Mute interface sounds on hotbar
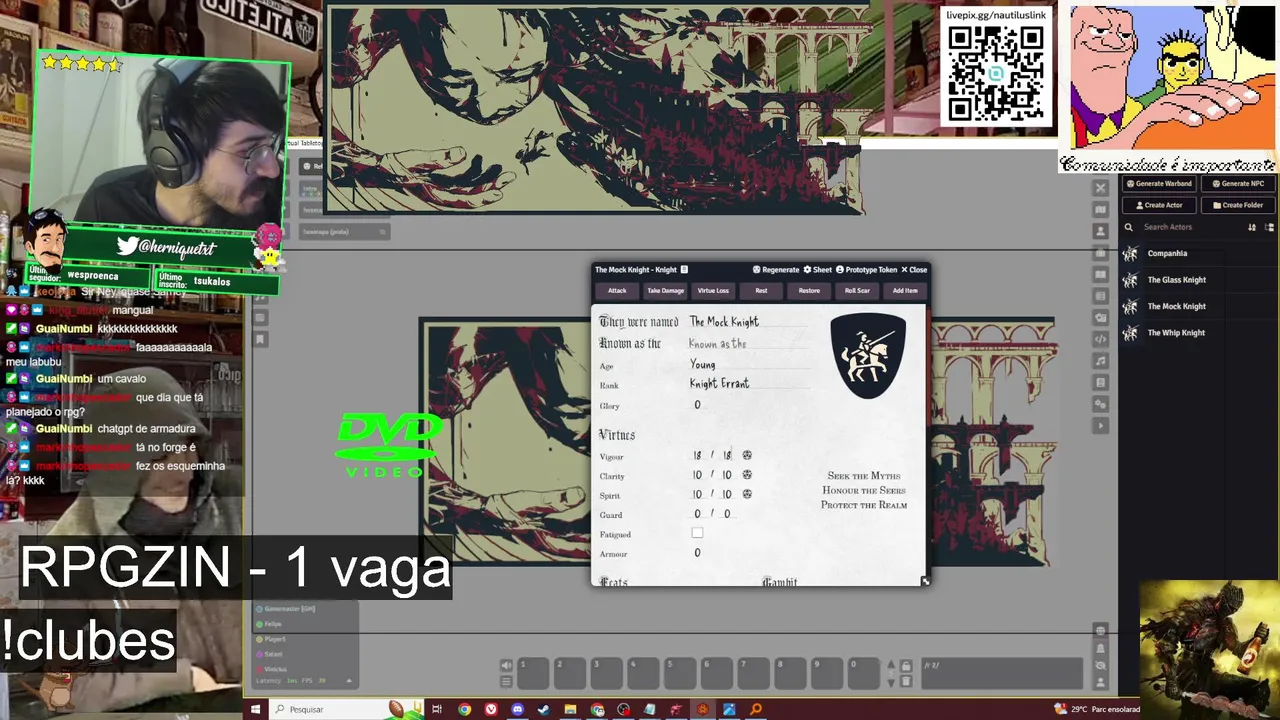Screen dimensions: 1280x720 [x=506, y=665]
